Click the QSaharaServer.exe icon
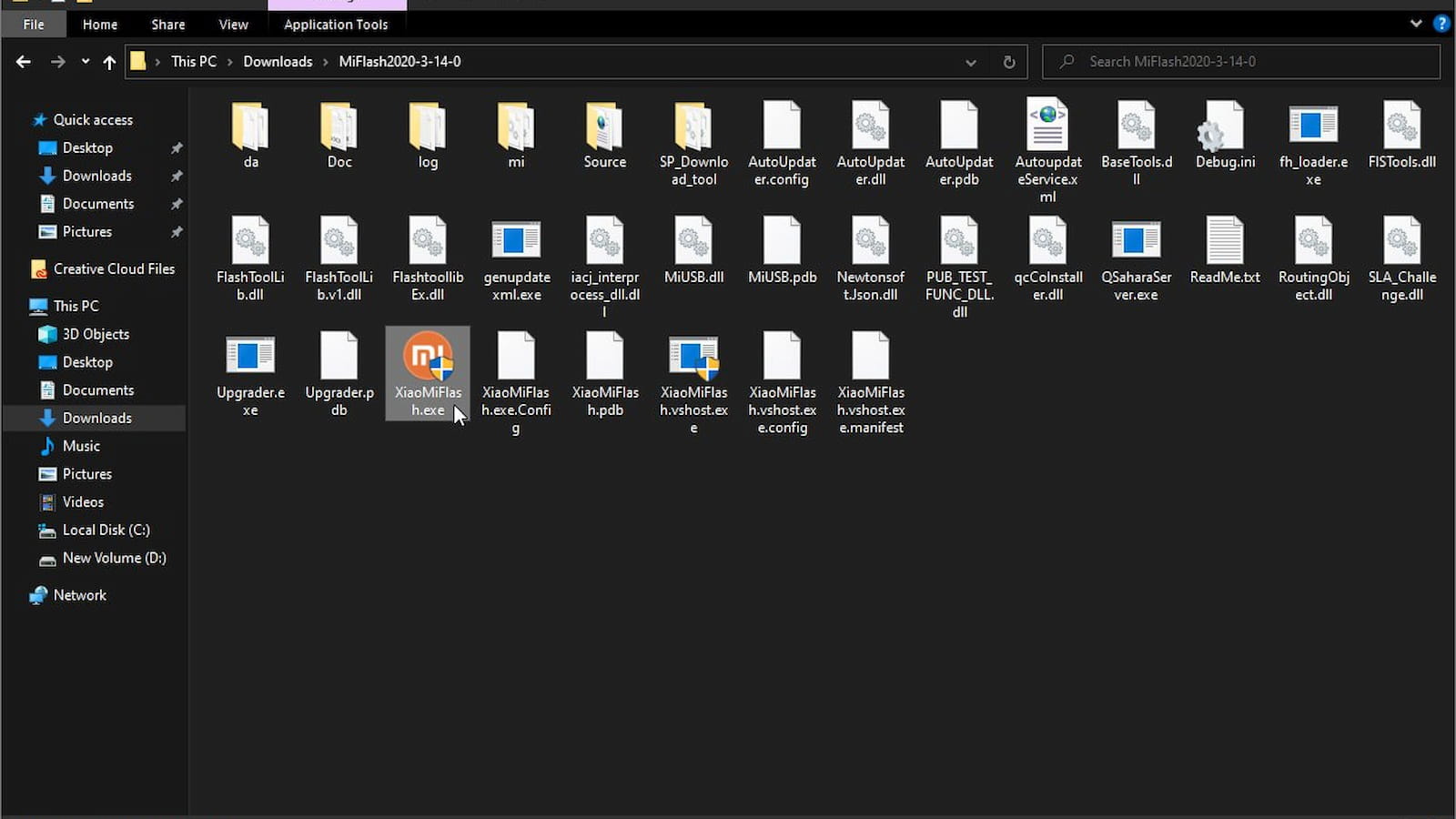The height and width of the screenshot is (819, 1456). click(1136, 241)
